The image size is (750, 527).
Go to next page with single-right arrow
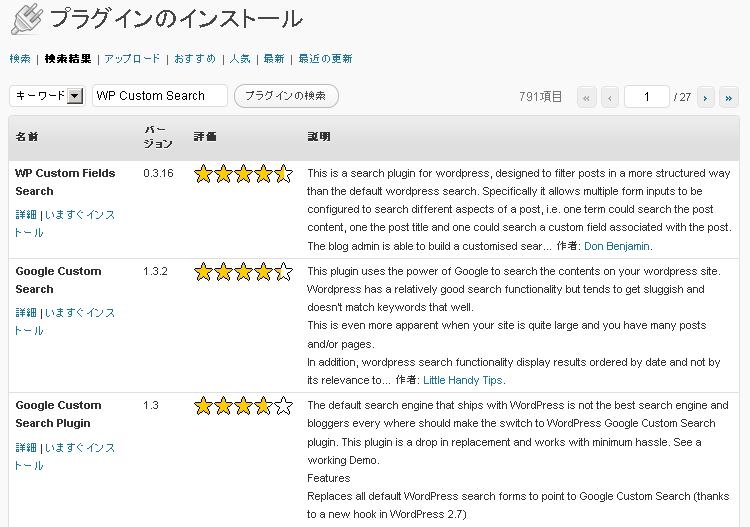click(706, 98)
